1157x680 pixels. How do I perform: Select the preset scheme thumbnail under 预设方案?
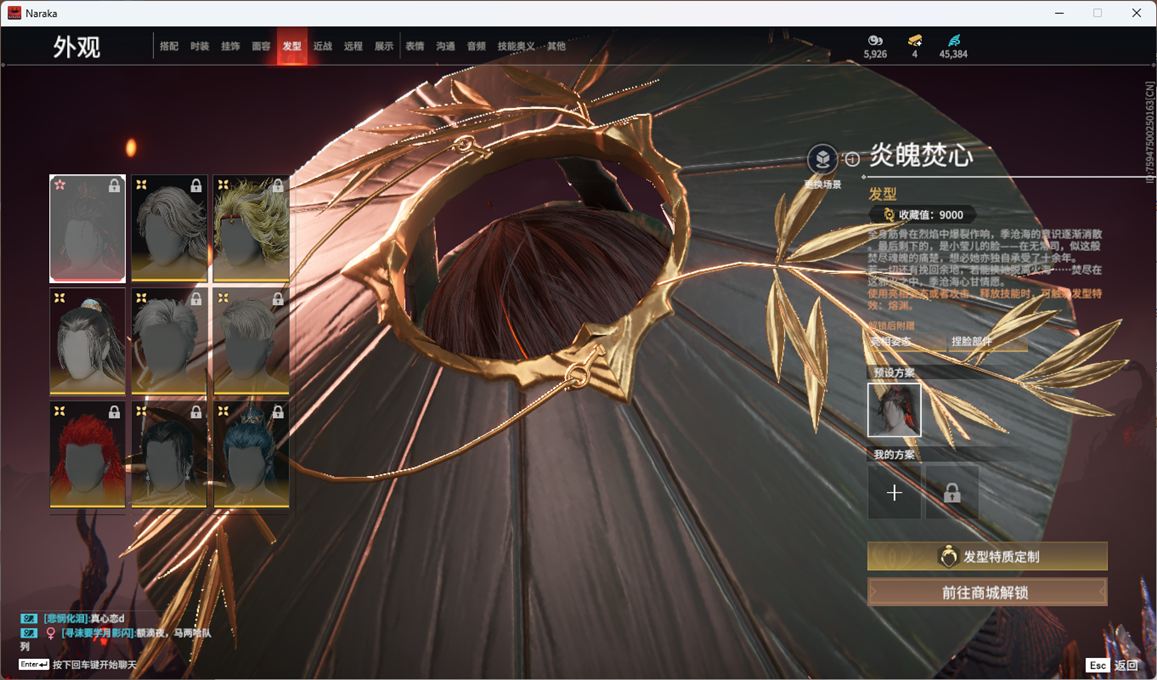(x=894, y=410)
